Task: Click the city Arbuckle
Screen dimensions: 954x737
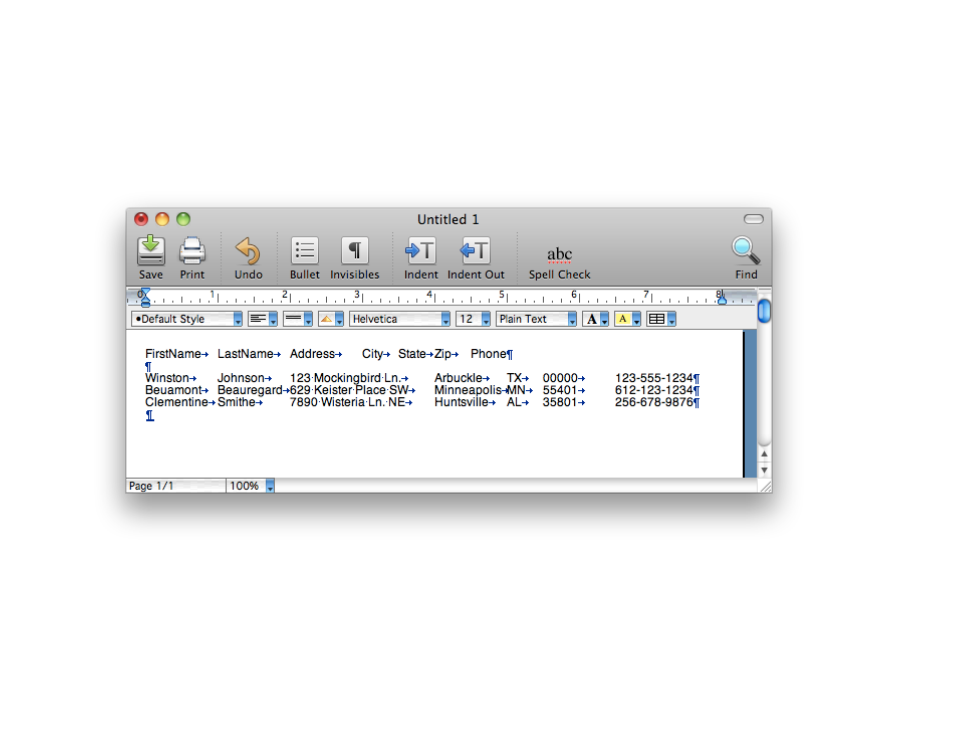Action: click(x=458, y=378)
